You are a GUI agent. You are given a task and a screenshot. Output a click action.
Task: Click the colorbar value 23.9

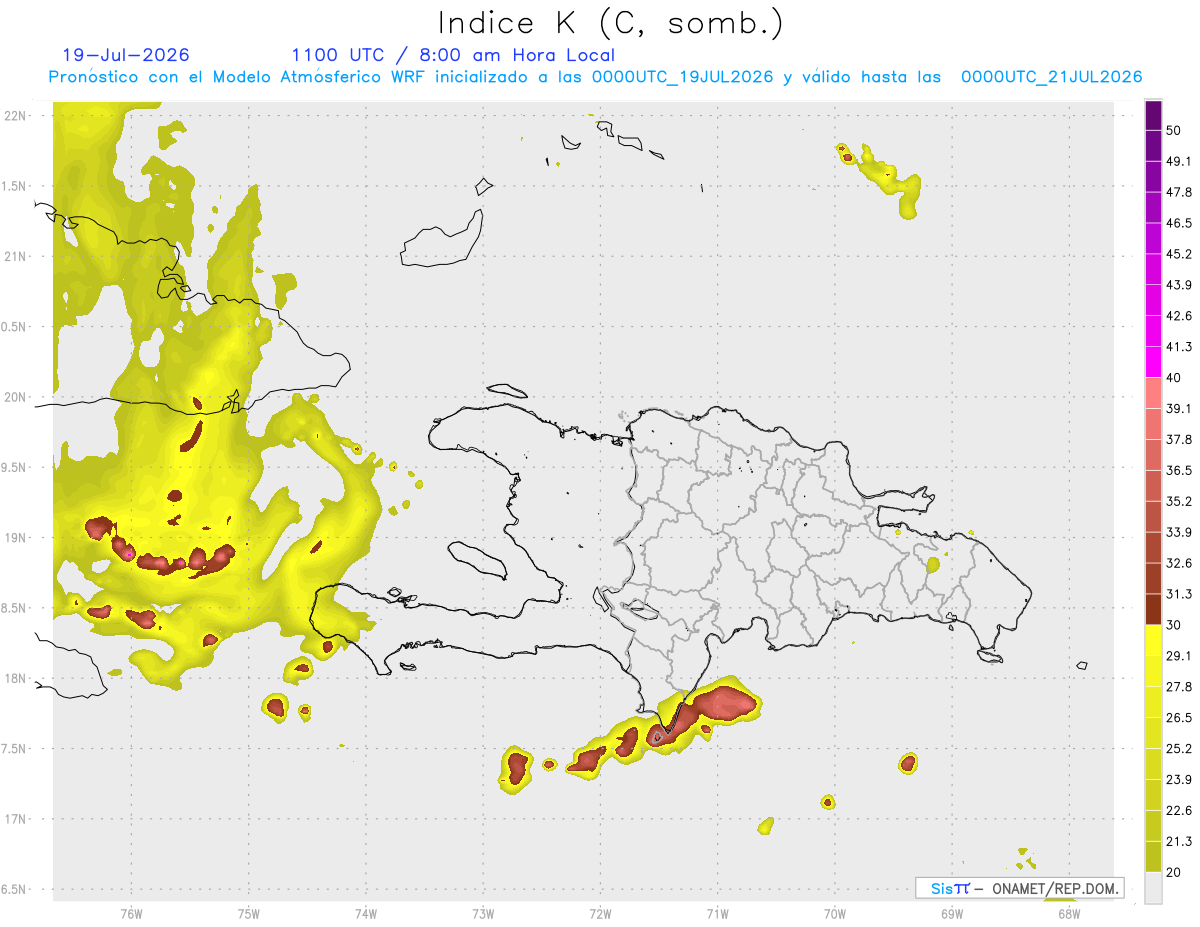click(1179, 779)
